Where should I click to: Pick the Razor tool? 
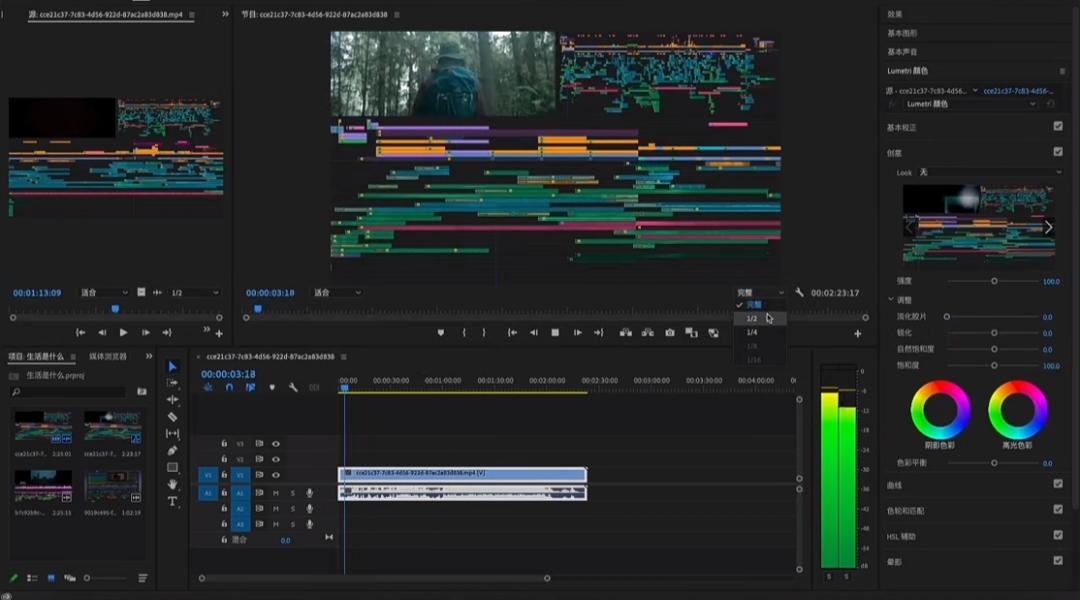point(172,417)
